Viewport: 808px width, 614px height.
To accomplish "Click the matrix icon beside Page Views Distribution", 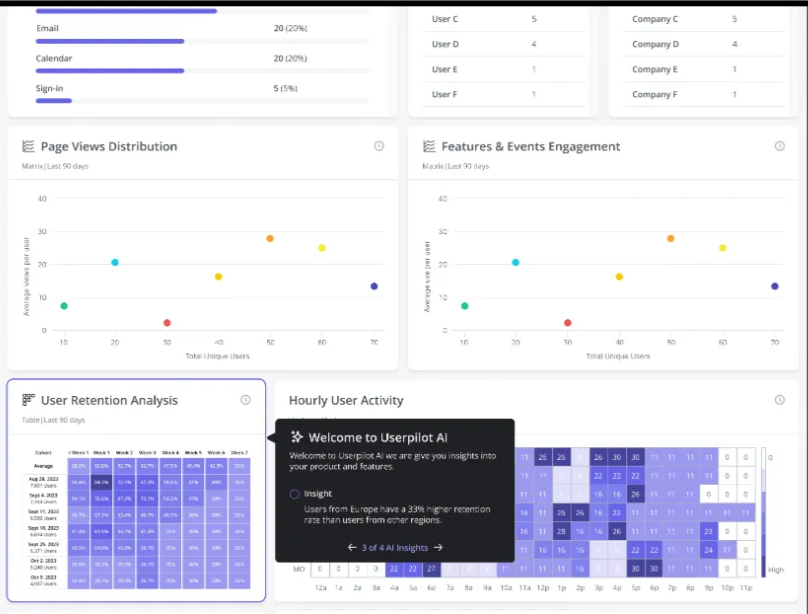I will (28, 146).
